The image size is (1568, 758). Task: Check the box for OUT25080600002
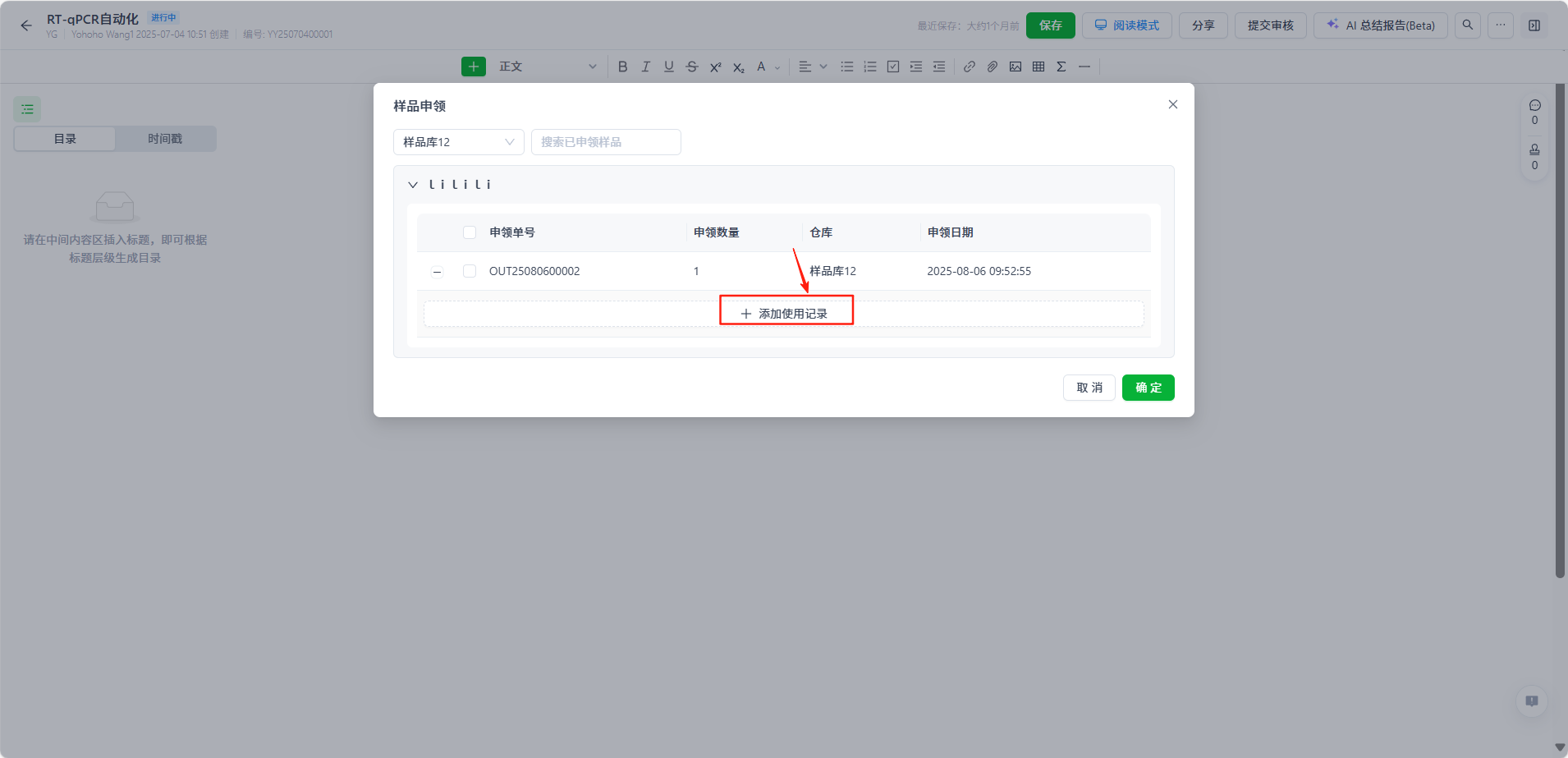pyautogui.click(x=470, y=271)
